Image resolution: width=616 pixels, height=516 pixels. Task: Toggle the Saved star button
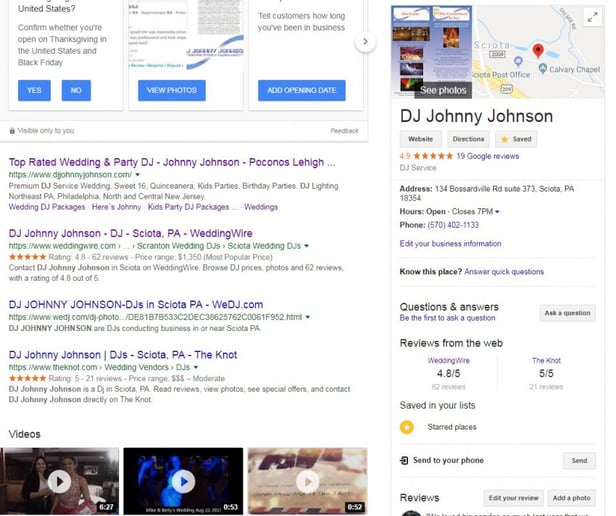click(x=516, y=139)
